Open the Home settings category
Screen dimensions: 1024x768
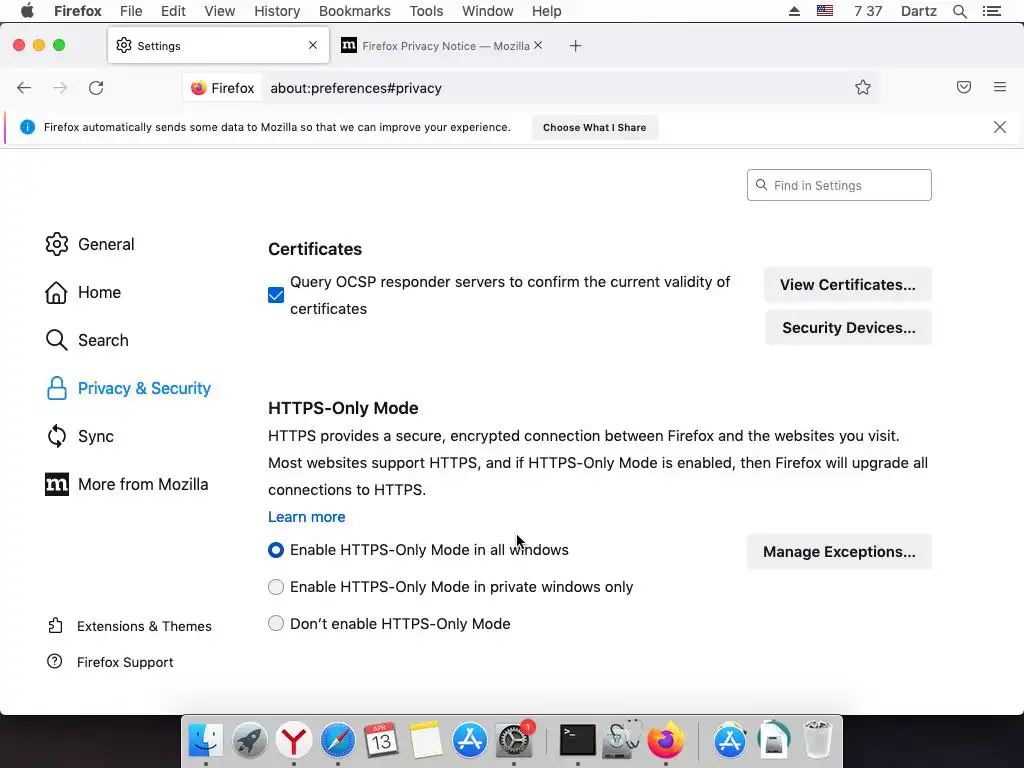[x=83, y=292]
